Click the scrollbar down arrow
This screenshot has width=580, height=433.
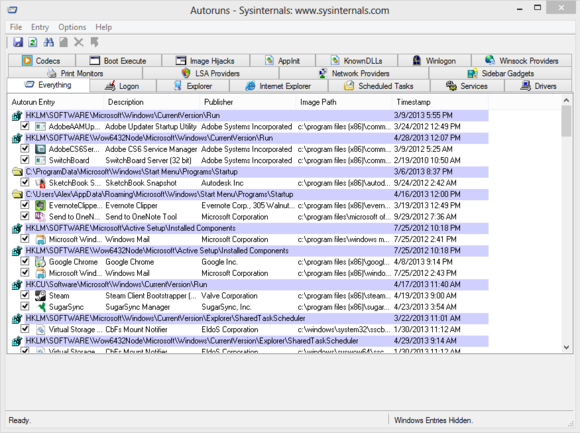pyautogui.click(x=566, y=347)
